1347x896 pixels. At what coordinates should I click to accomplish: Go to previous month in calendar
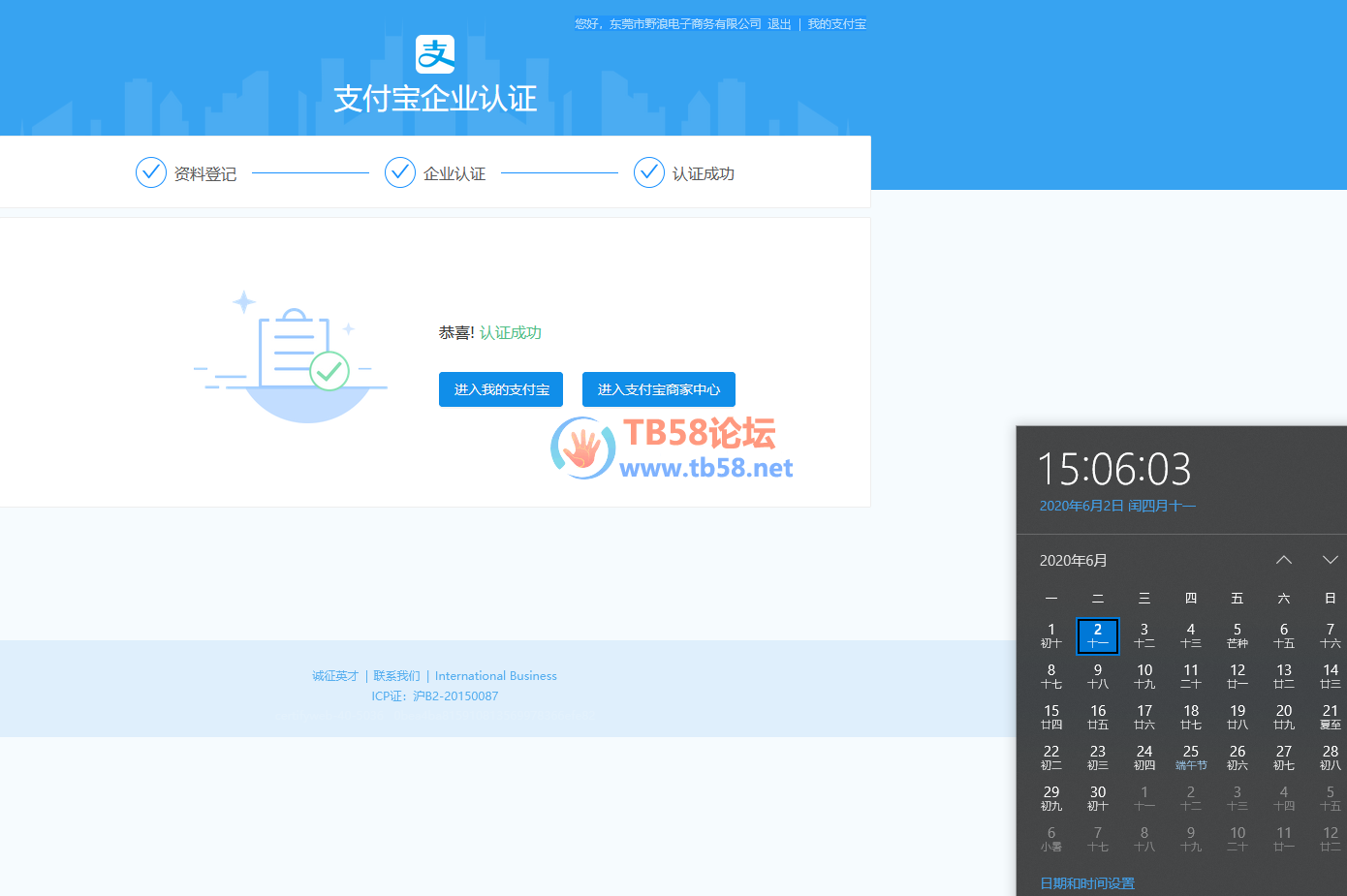pyautogui.click(x=1284, y=560)
